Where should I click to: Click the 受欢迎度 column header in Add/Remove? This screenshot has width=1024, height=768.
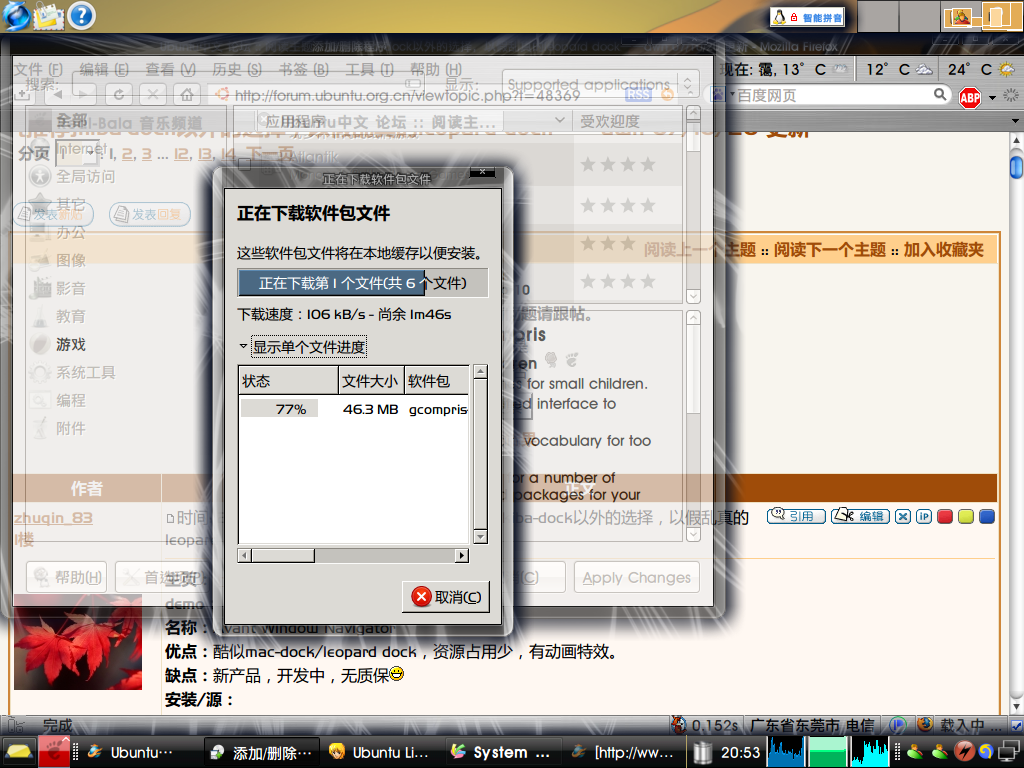click(x=627, y=121)
